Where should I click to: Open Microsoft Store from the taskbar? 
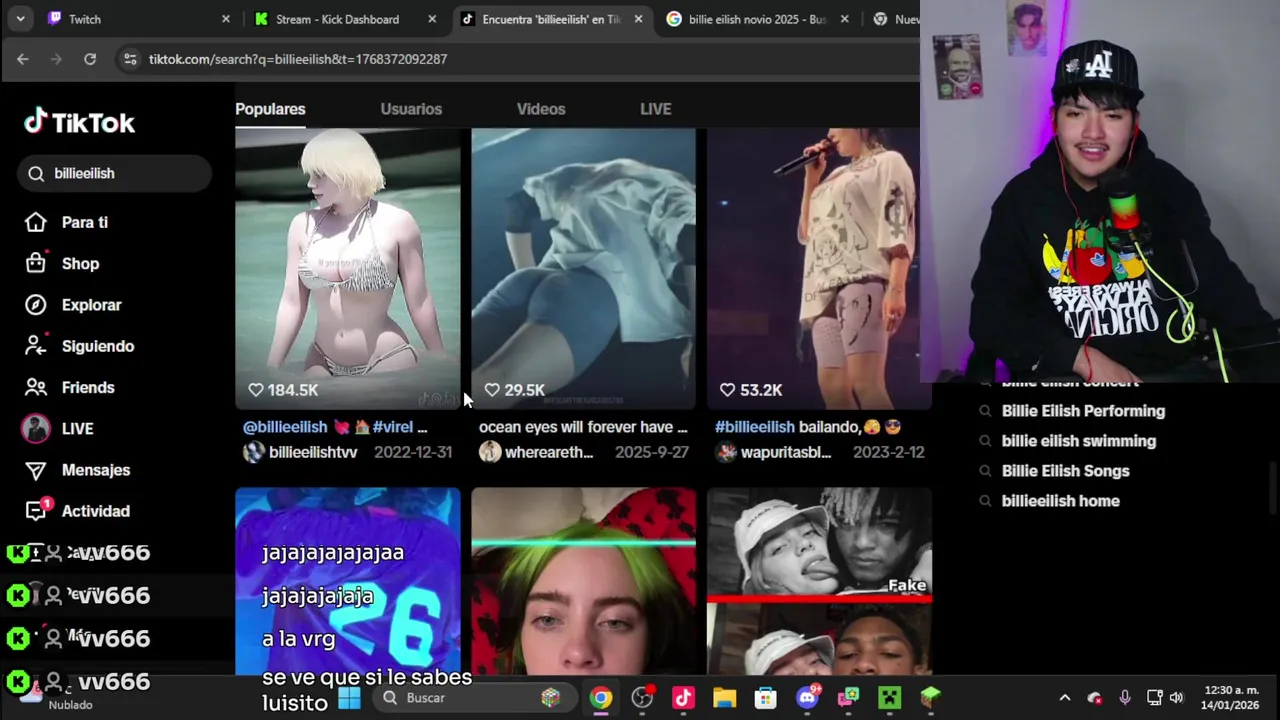(x=765, y=698)
